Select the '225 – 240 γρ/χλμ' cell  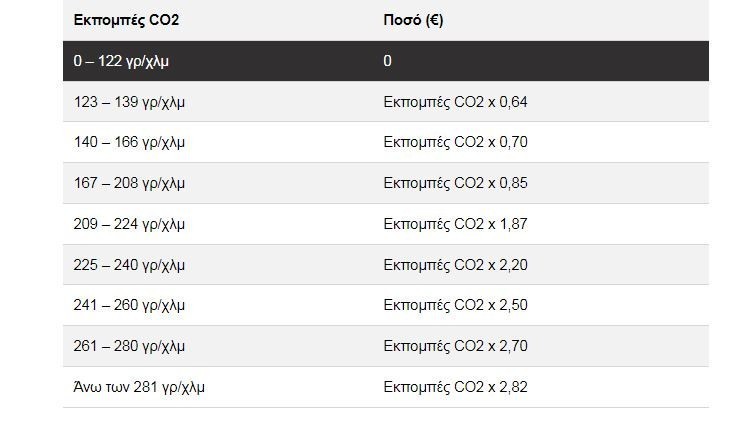pos(130,264)
